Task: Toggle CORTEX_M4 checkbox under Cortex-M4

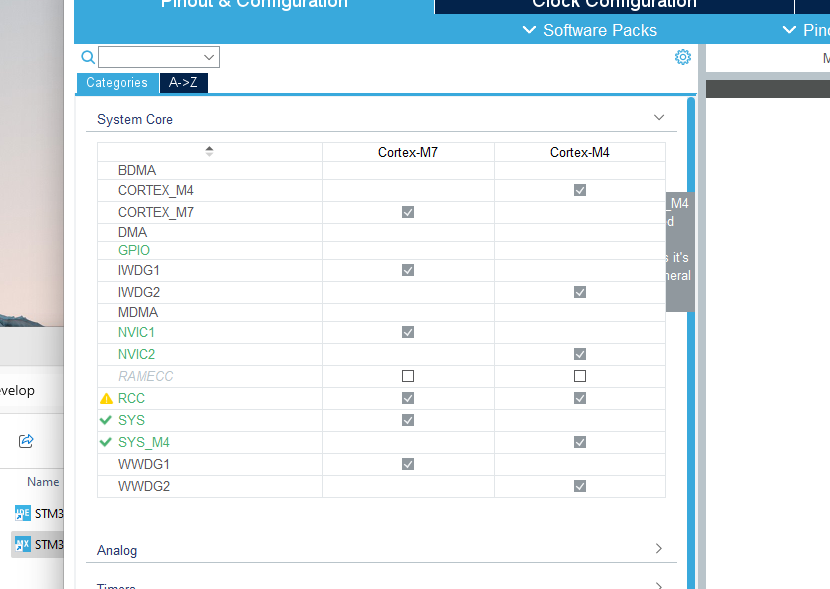Action: (x=580, y=190)
